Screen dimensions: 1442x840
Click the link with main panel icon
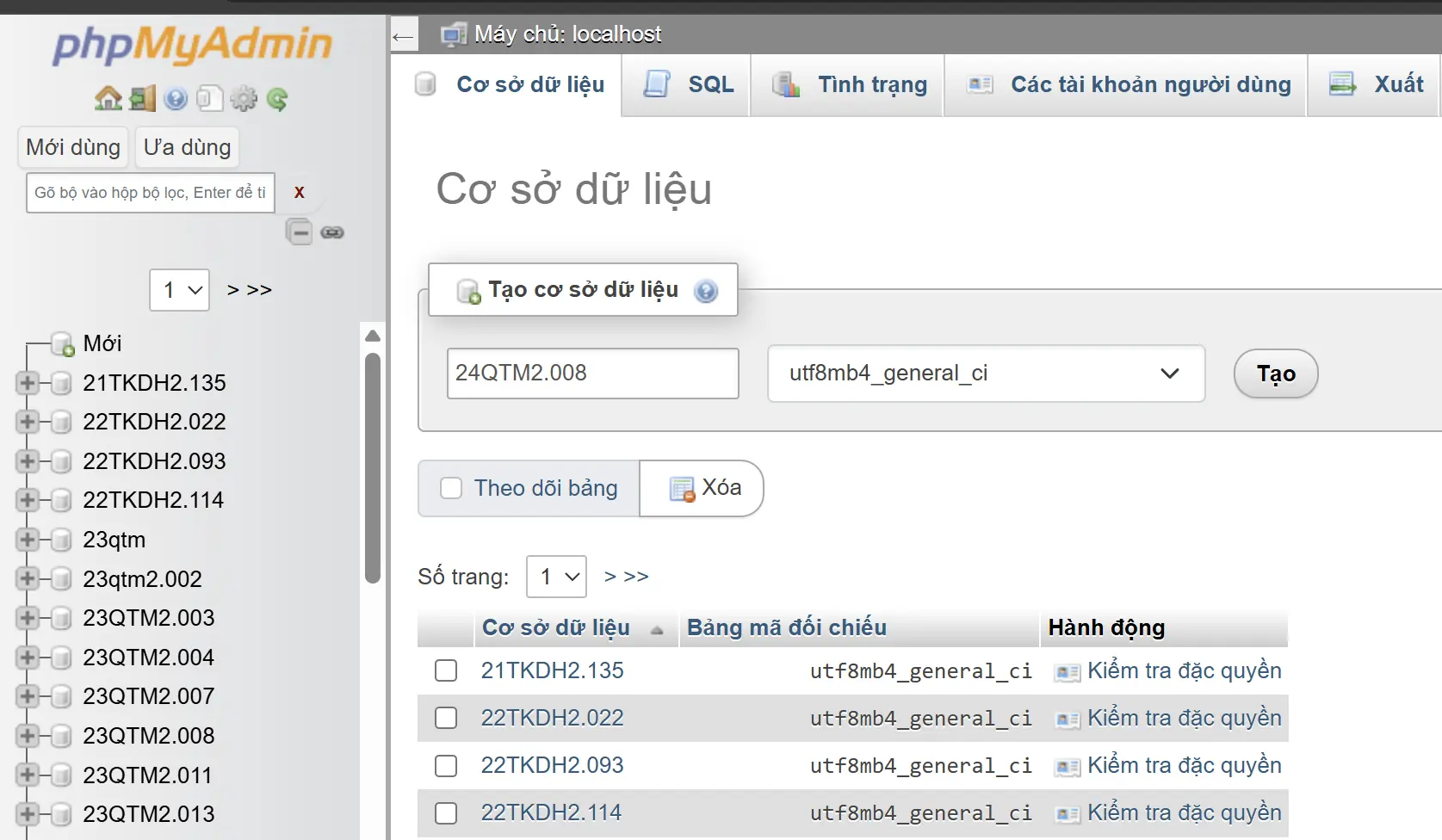[x=332, y=232]
